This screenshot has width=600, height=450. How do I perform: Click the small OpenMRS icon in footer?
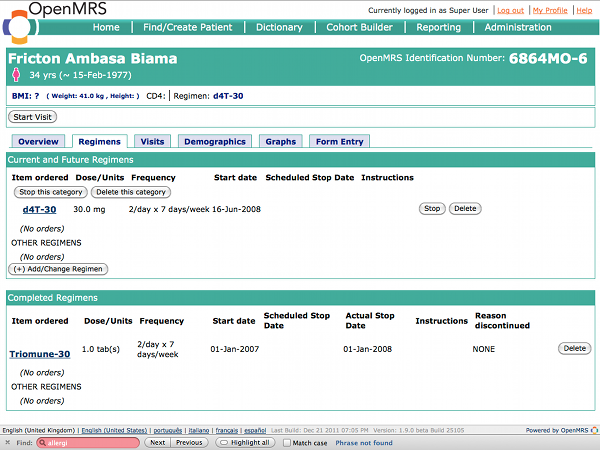click(594, 430)
